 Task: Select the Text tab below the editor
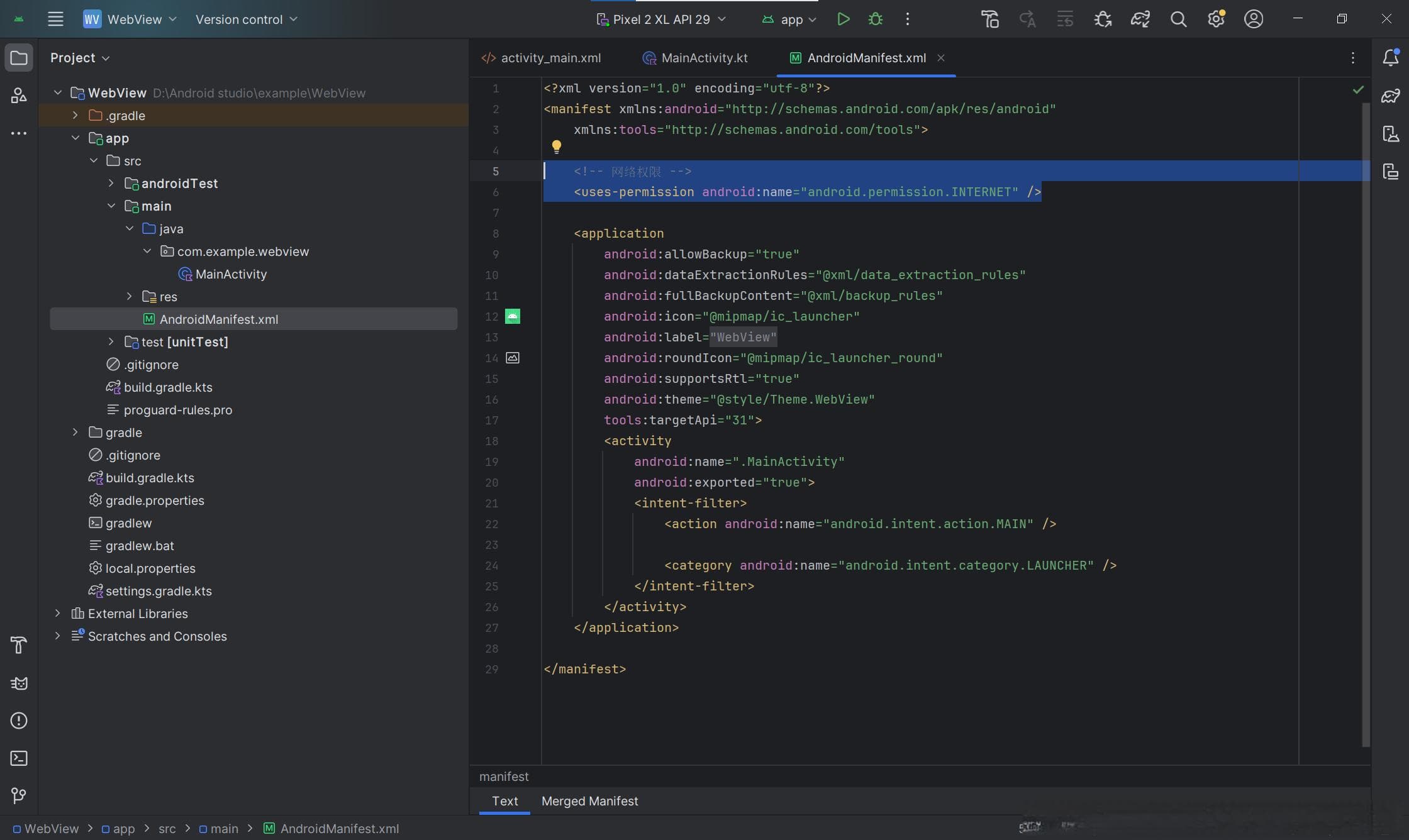point(504,801)
